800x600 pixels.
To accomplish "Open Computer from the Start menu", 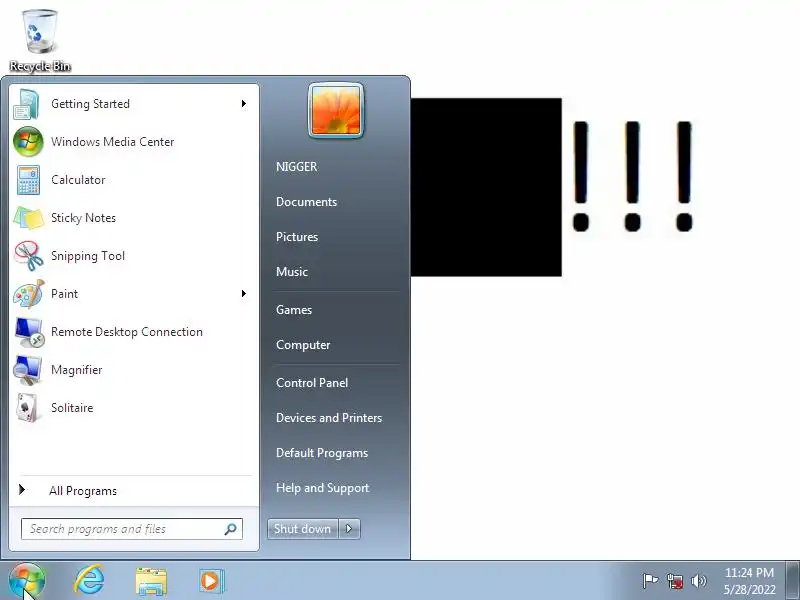I will 303,345.
